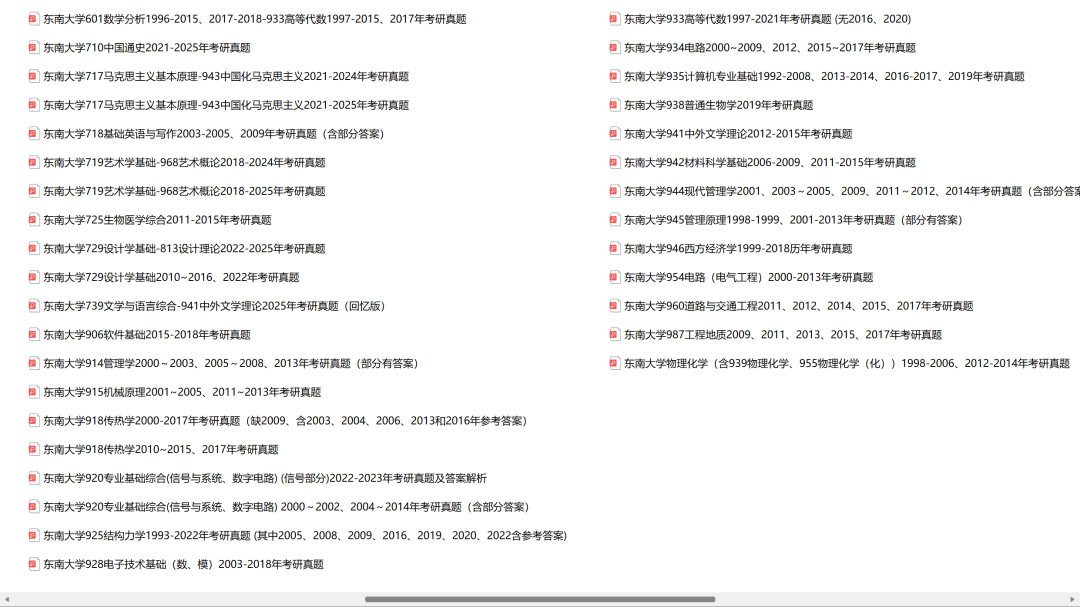Select file name 东南大学946西方经济学1999-2018历年考研真题
Image resolution: width=1080 pixels, height=607 pixels.
coord(738,249)
